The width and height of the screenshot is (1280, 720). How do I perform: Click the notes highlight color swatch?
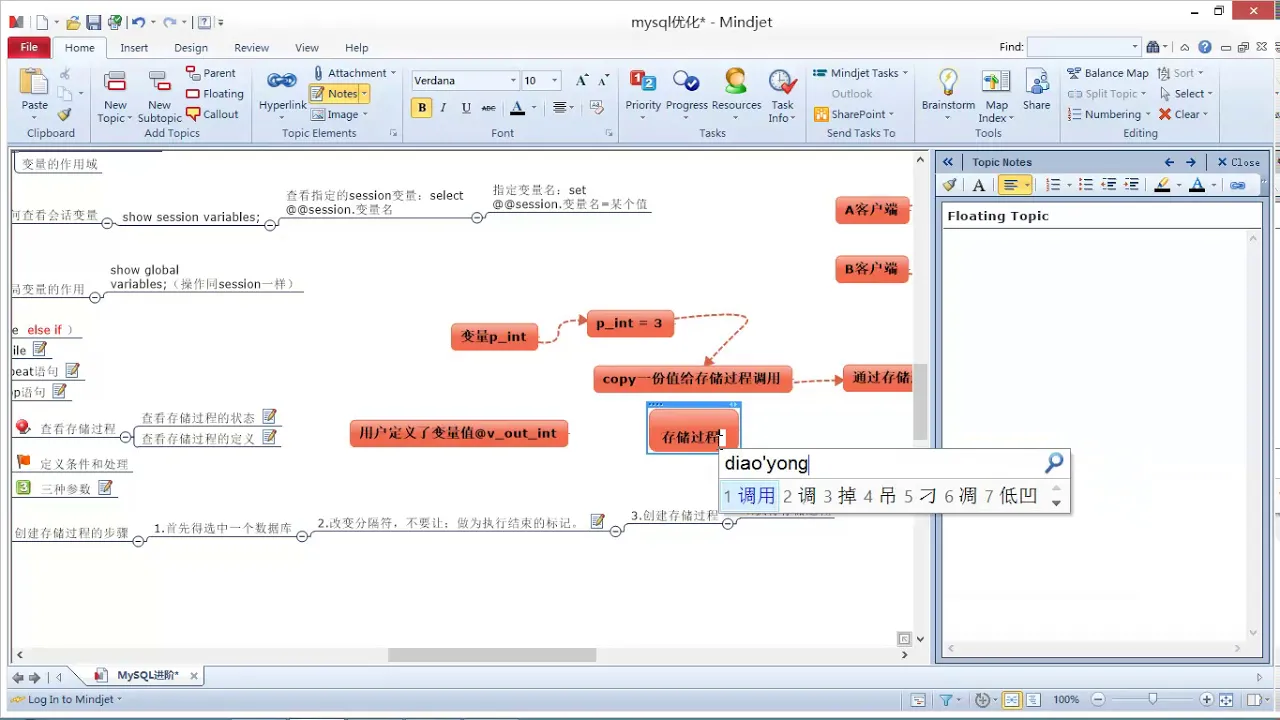(1161, 185)
